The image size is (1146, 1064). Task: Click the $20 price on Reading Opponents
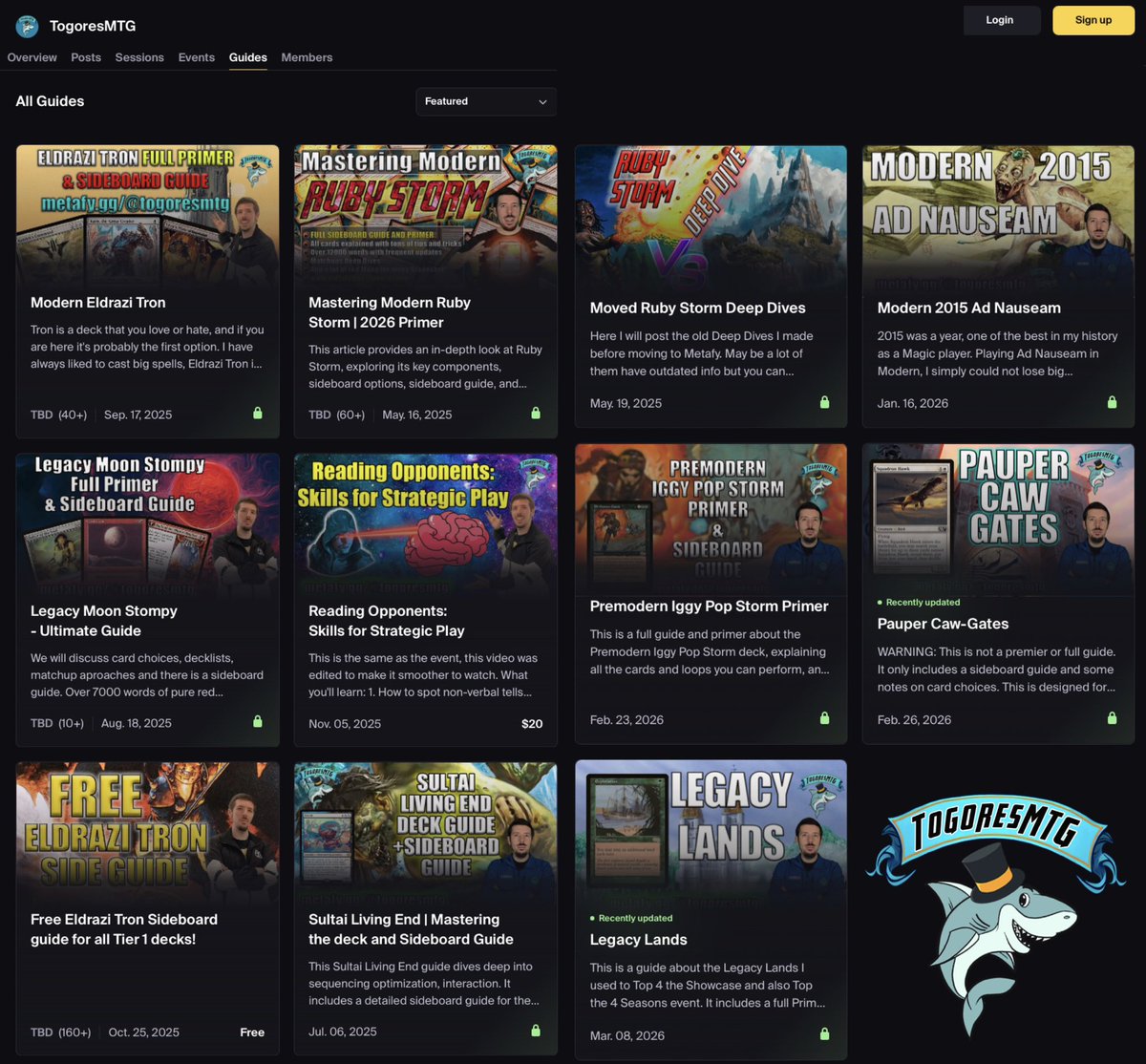[532, 723]
